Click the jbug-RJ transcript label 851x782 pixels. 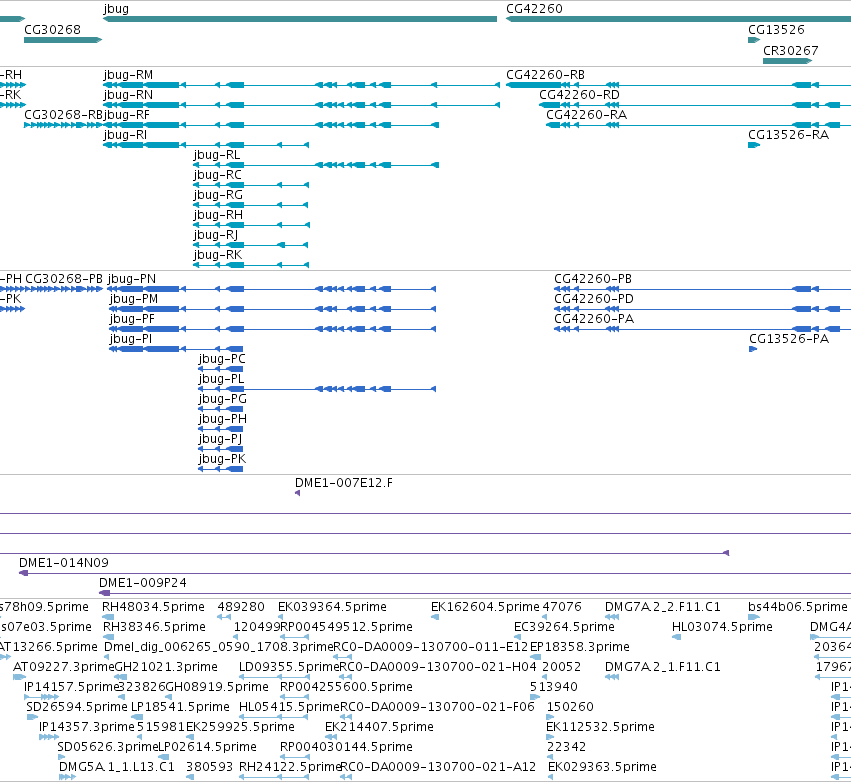[x=215, y=235]
